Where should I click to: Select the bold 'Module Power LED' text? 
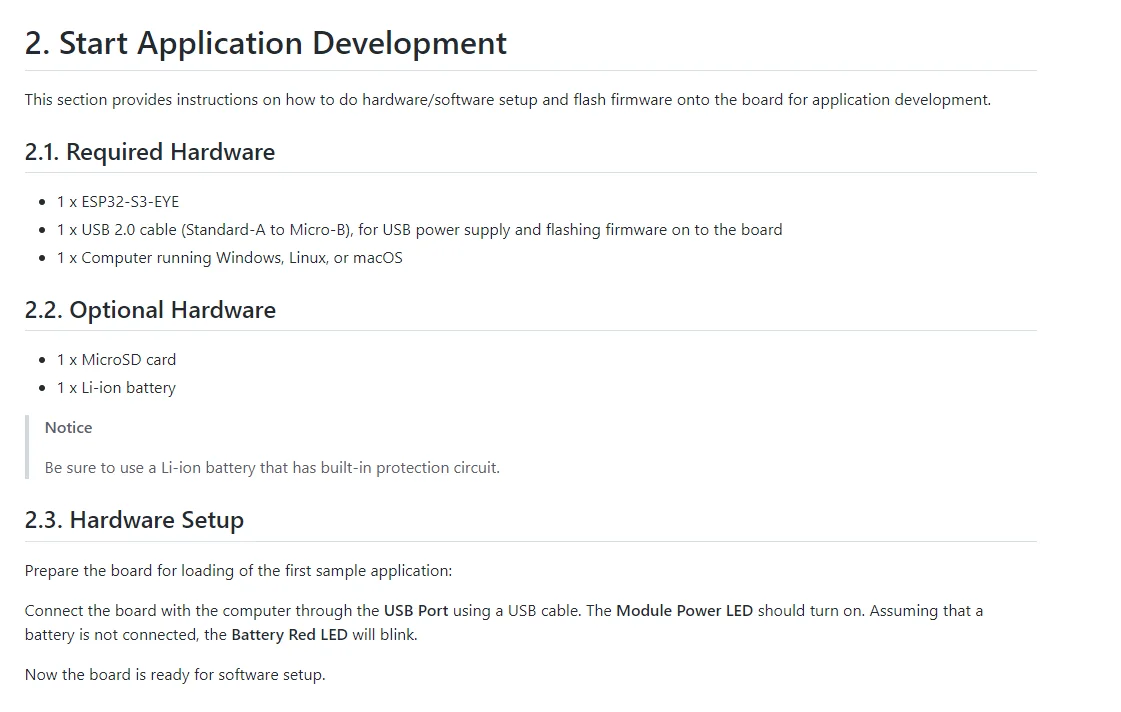684,610
